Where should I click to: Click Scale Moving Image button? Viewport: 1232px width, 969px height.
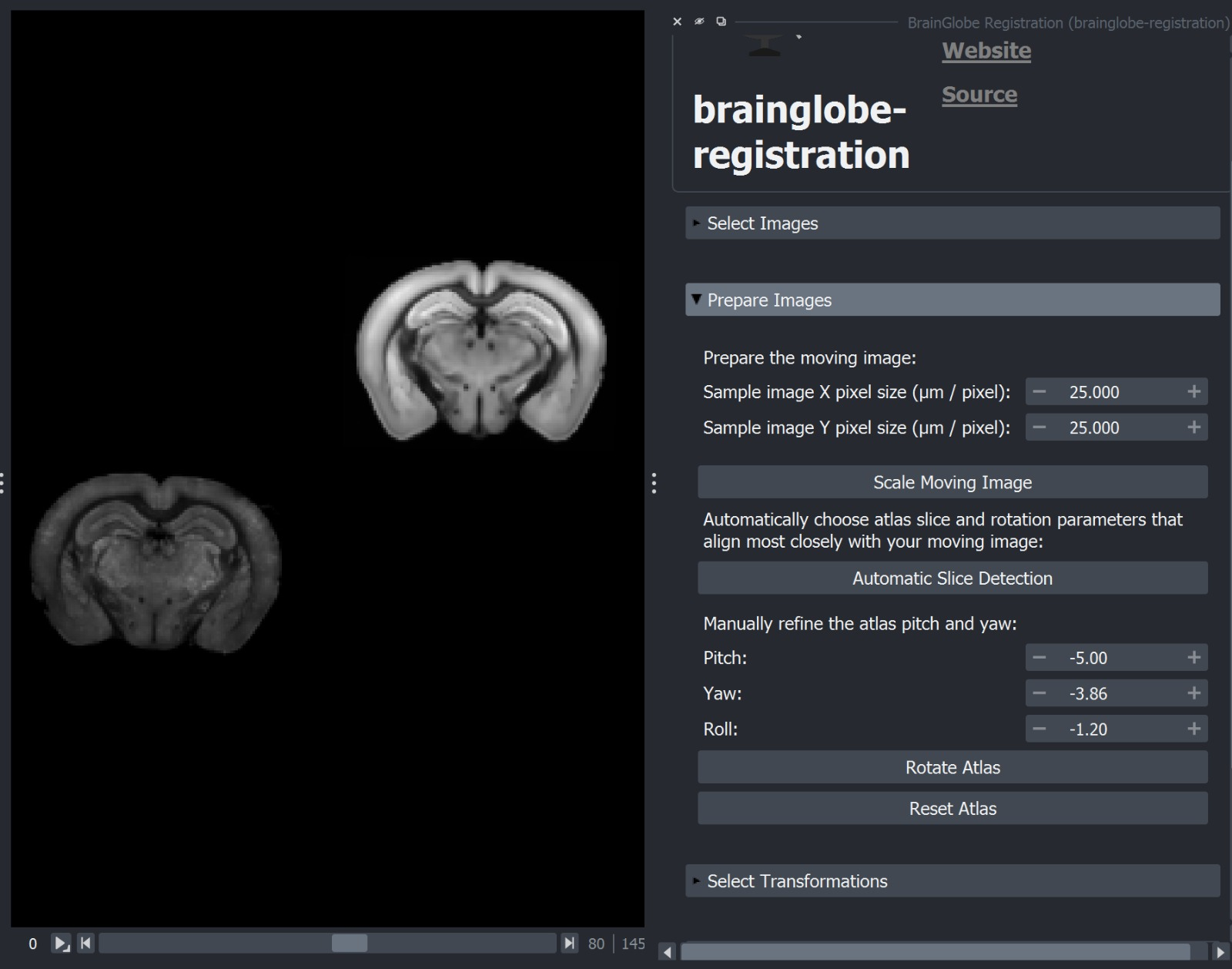pos(952,482)
